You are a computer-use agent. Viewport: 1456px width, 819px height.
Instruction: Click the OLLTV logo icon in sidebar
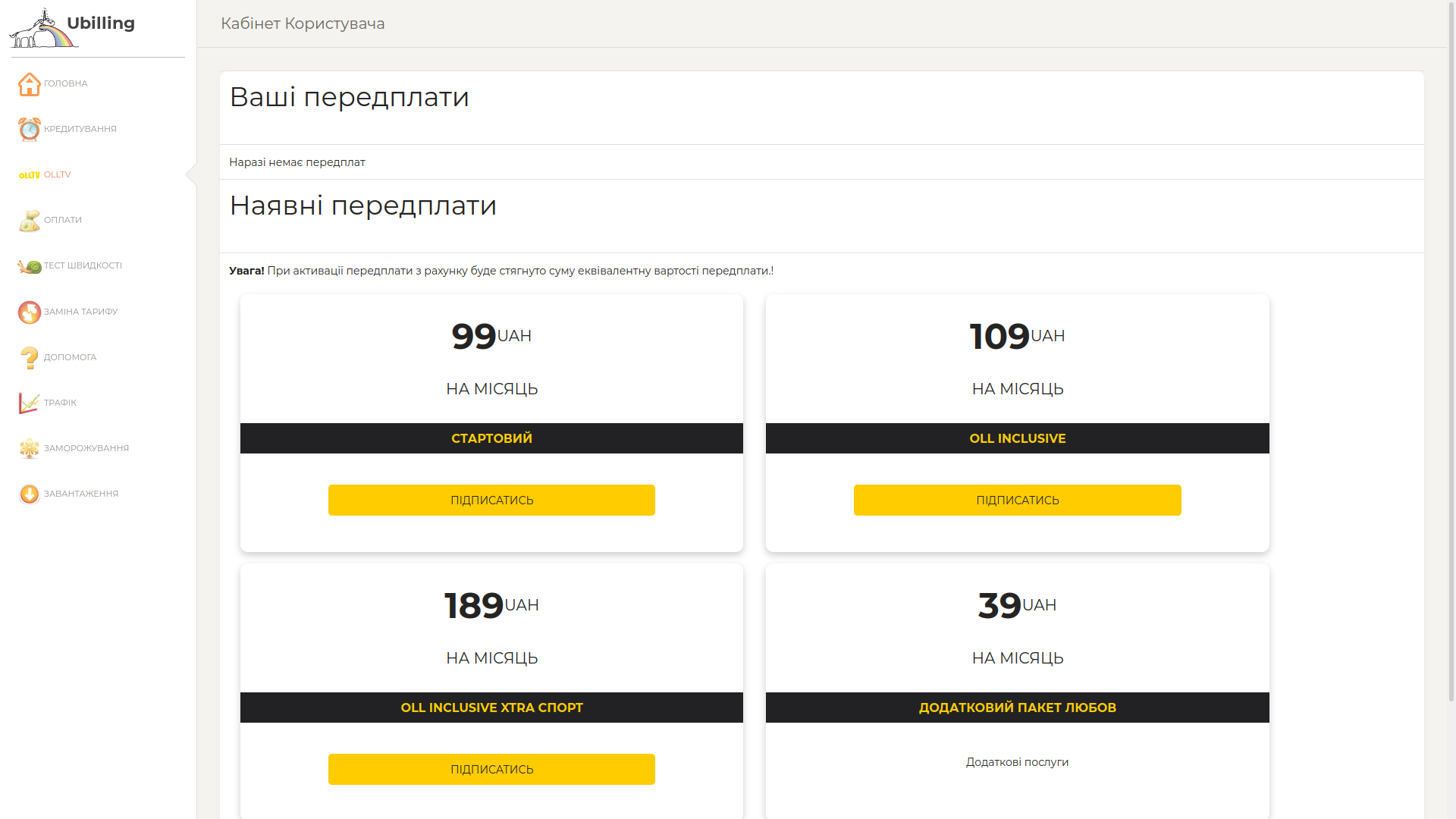[29, 175]
